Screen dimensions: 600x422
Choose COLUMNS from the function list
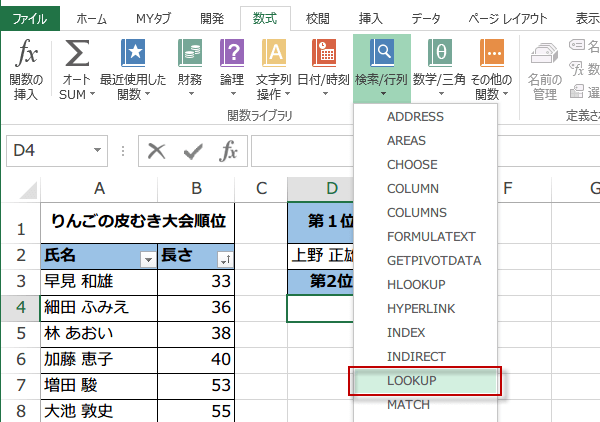point(426,212)
